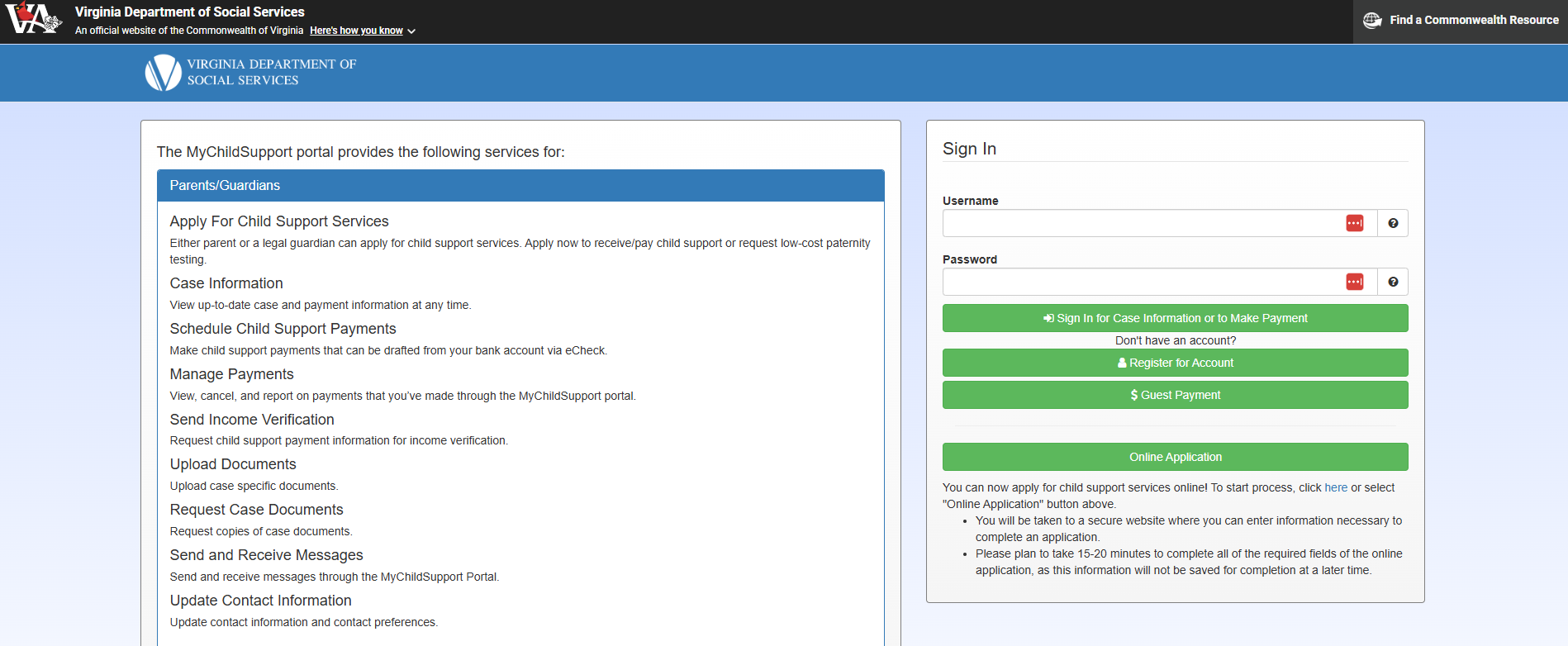Screen dimensions: 1568x646
Task: Click the password manager icon in Password field
Action: tap(1355, 282)
